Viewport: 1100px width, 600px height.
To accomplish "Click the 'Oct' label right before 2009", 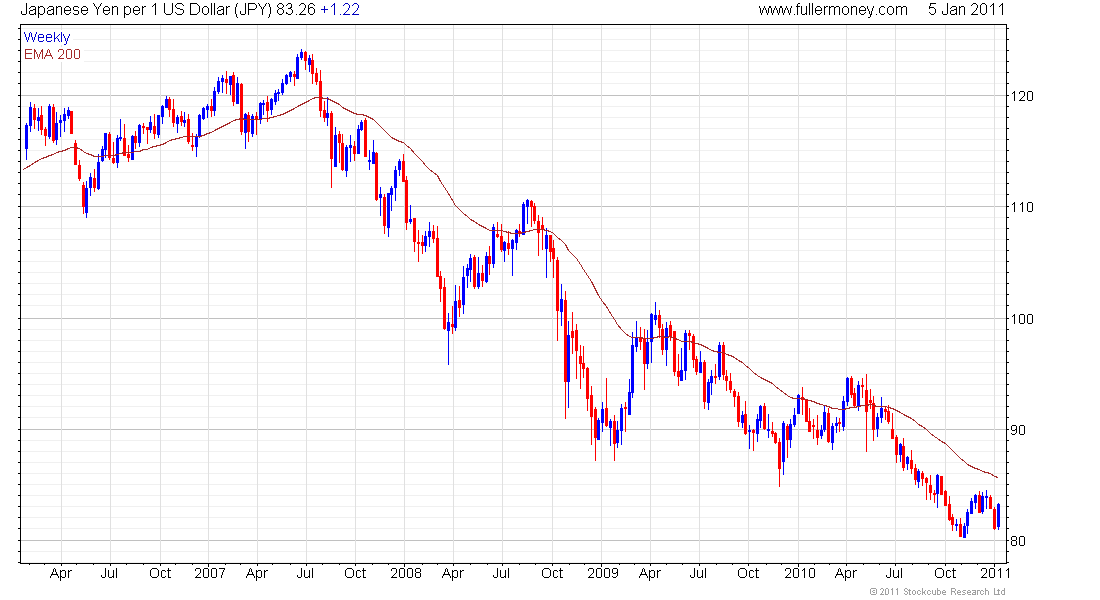I will [552, 573].
